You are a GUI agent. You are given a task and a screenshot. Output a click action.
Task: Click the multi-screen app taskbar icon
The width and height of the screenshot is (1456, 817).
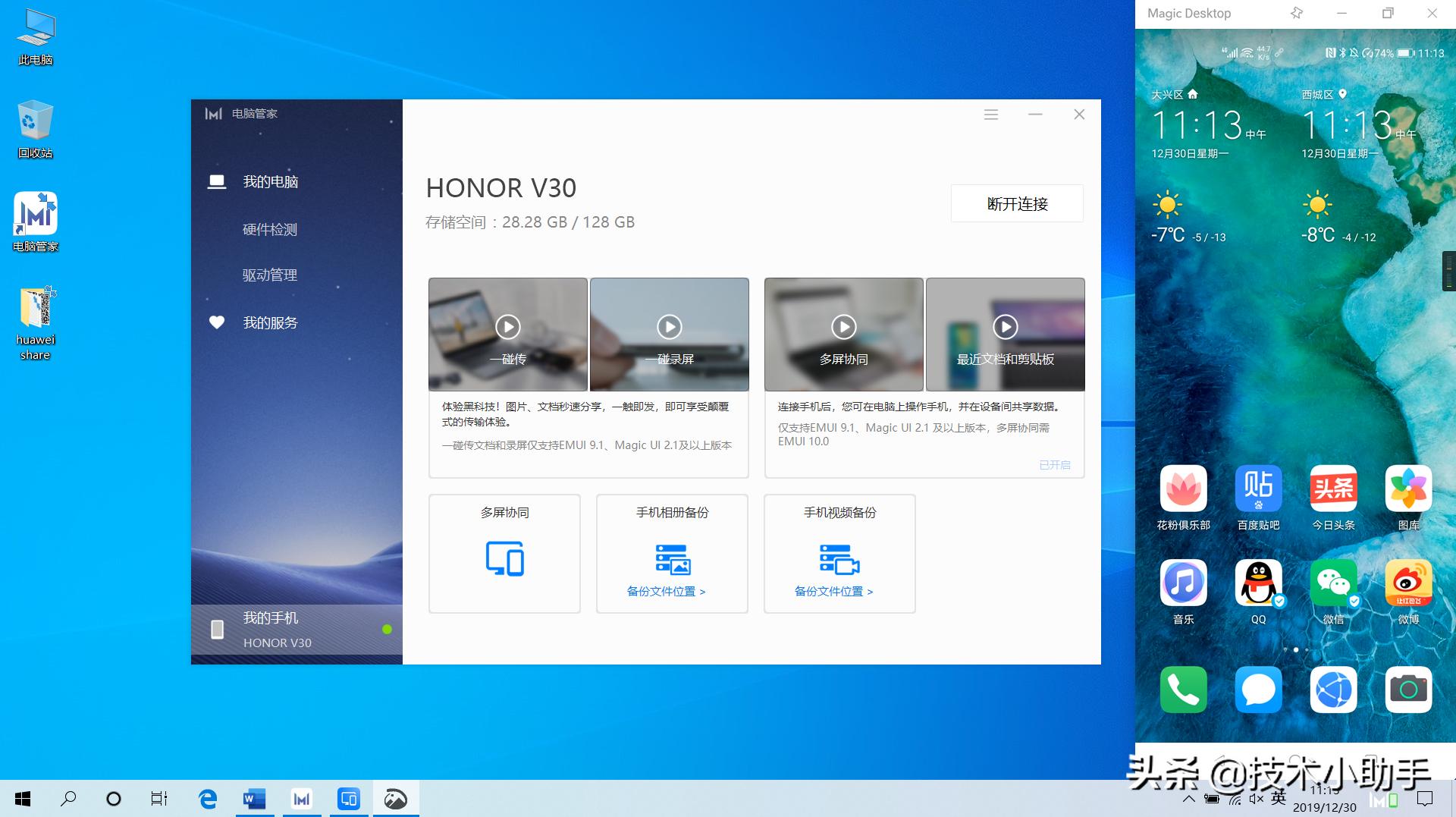[349, 798]
